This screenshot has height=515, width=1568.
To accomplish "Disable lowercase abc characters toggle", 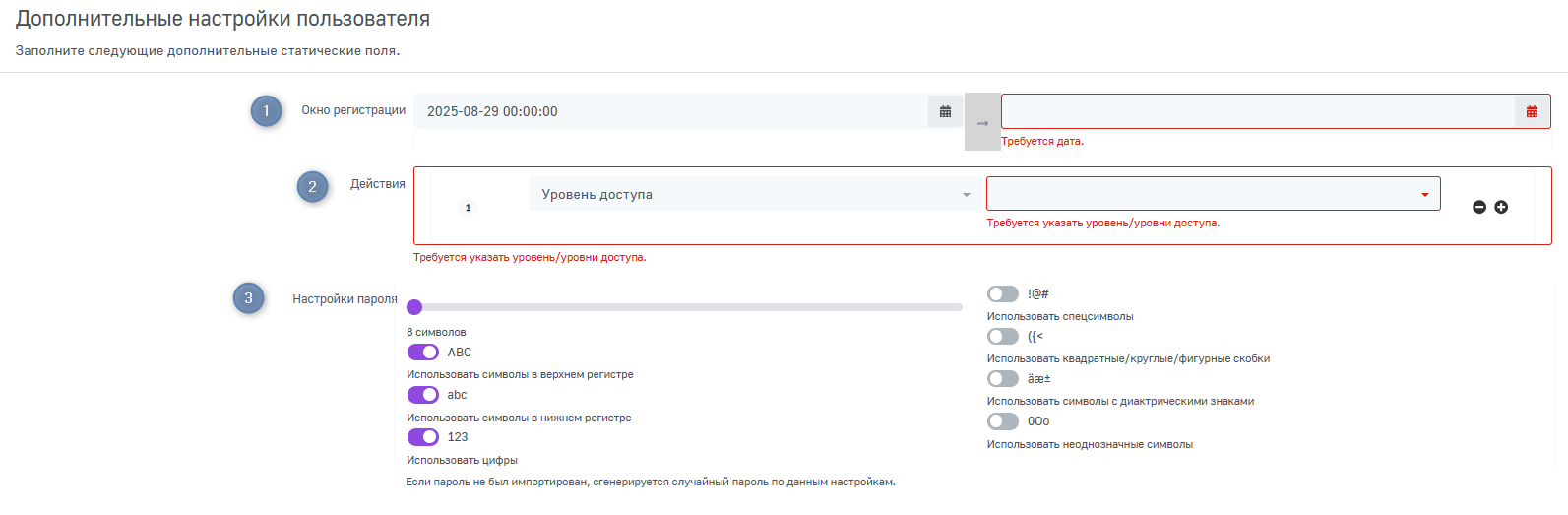I will (x=423, y=395).
